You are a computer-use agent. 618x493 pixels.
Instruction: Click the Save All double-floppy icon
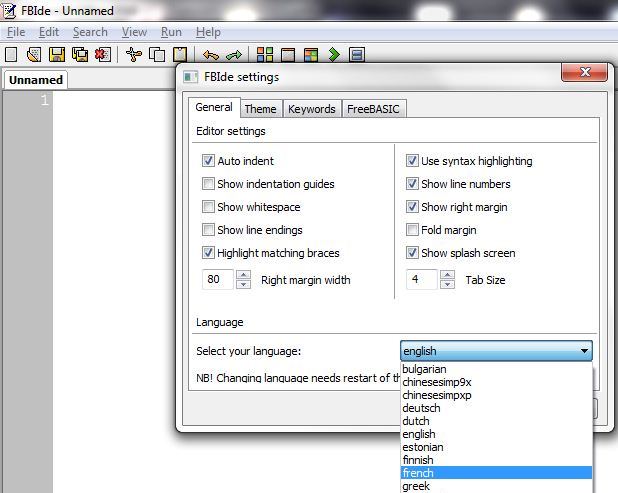80,54
